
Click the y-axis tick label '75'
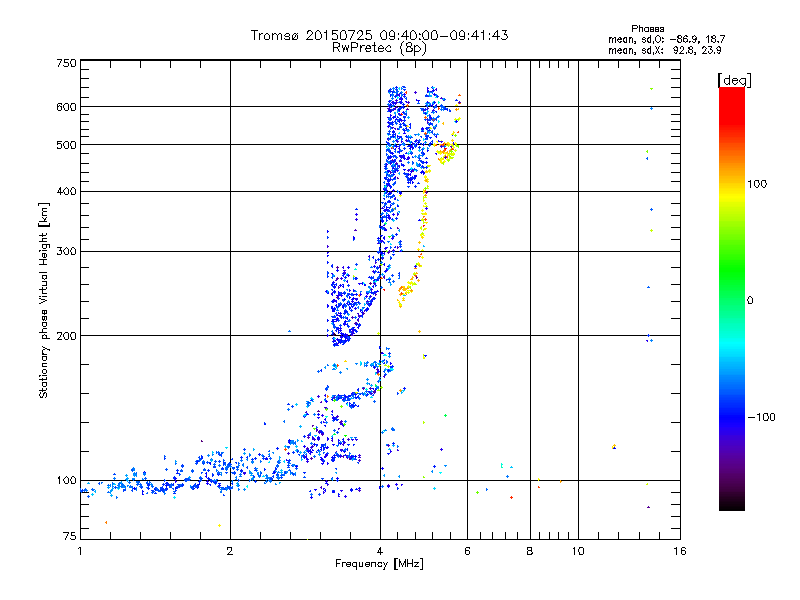click(x=70, y=536)
